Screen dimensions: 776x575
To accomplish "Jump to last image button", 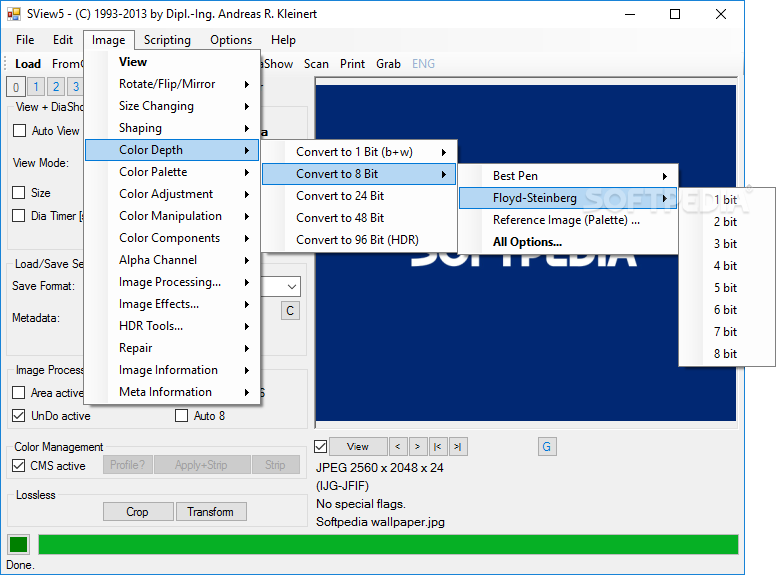I will (458, 446).
